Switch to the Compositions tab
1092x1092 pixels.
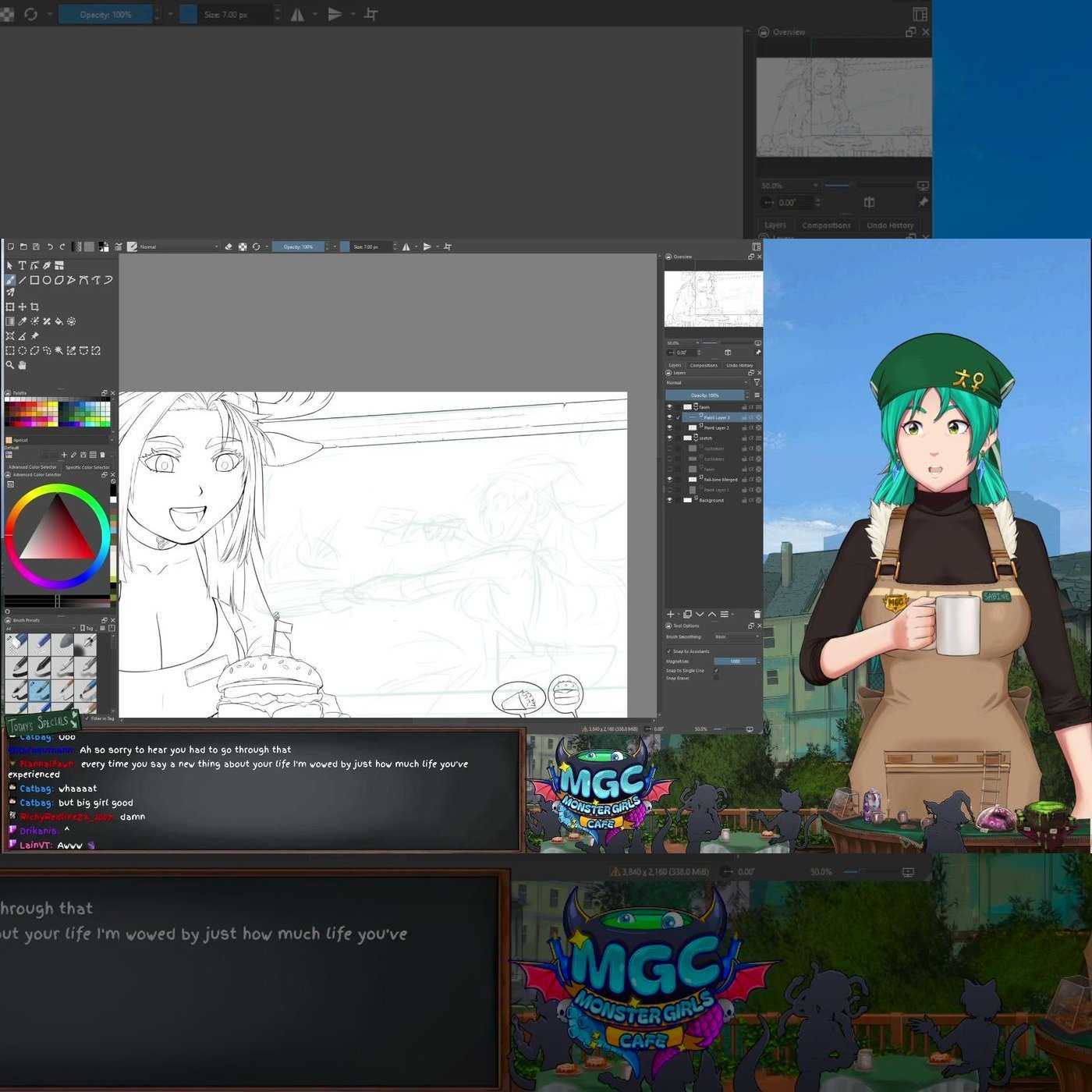(x=704, y=365)
